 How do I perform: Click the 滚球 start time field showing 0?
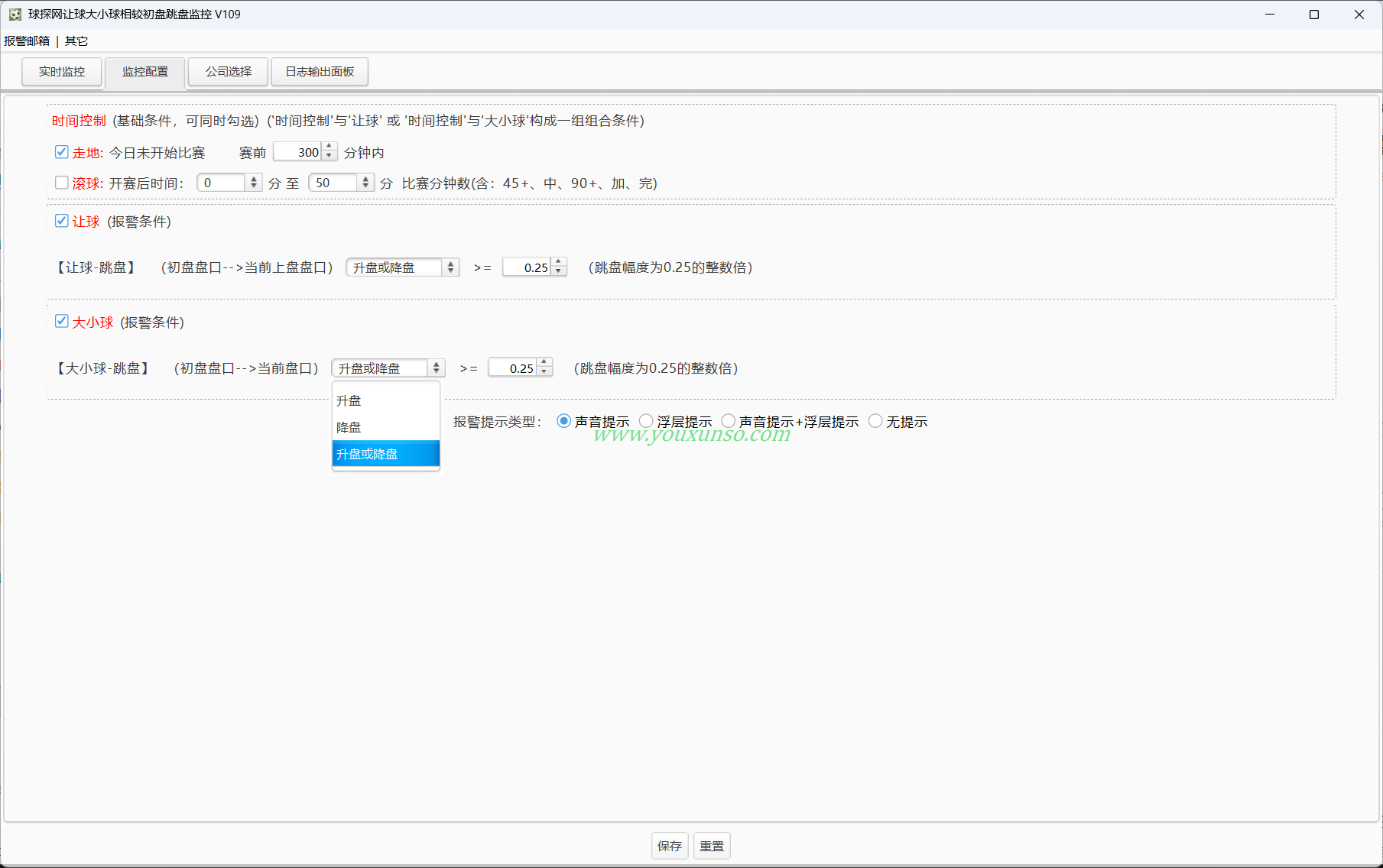[x=222, y=183]
